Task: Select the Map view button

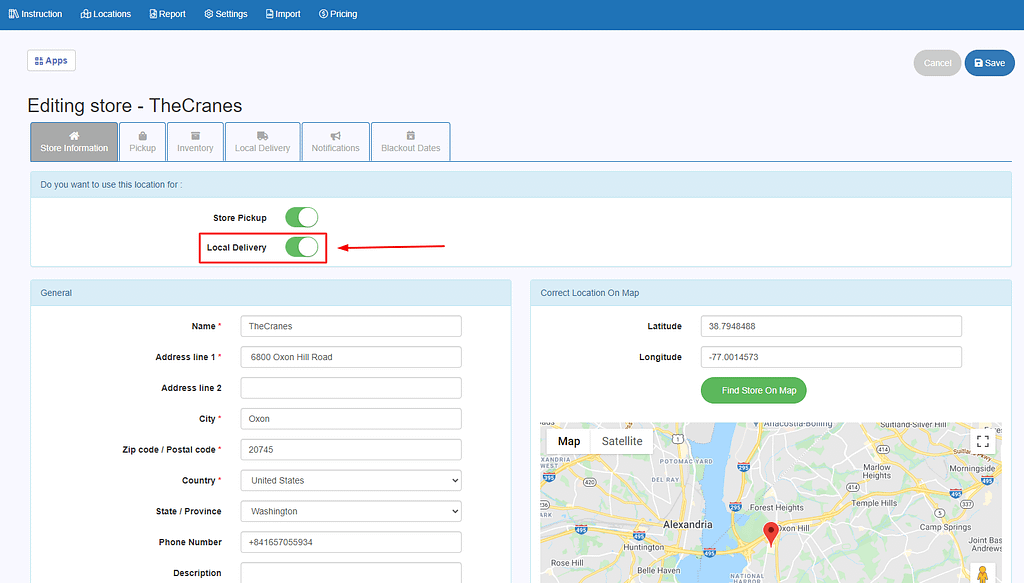Action: coord(569,441)
